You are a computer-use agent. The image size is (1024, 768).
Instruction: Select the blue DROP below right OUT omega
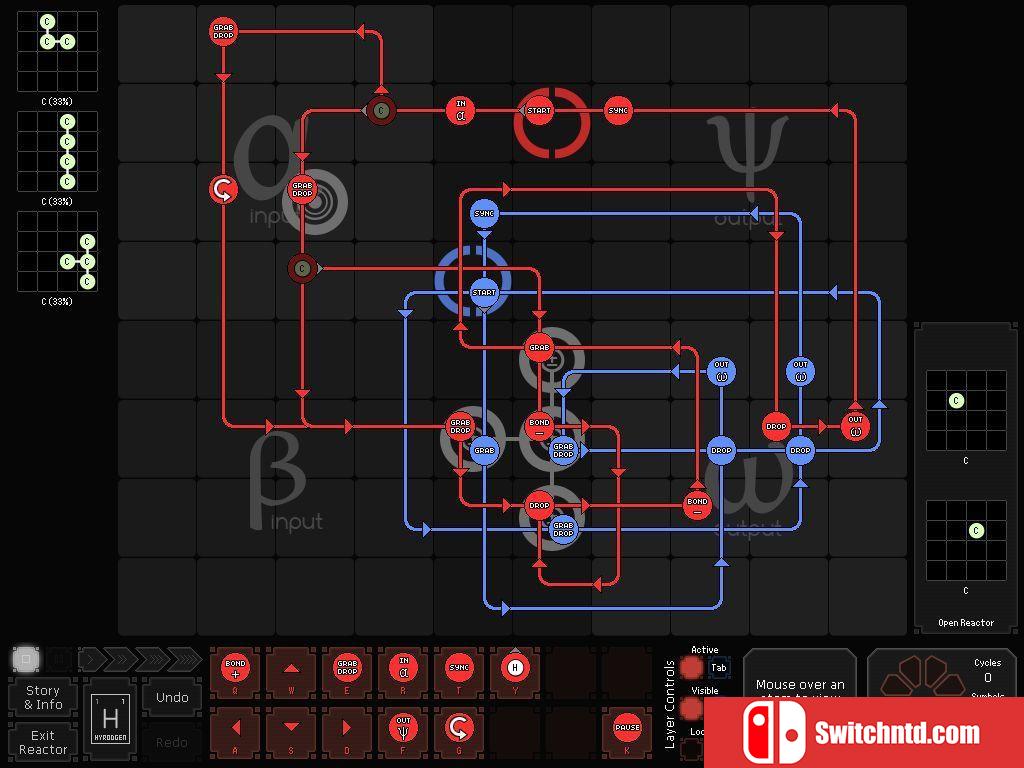pos(800,450)
